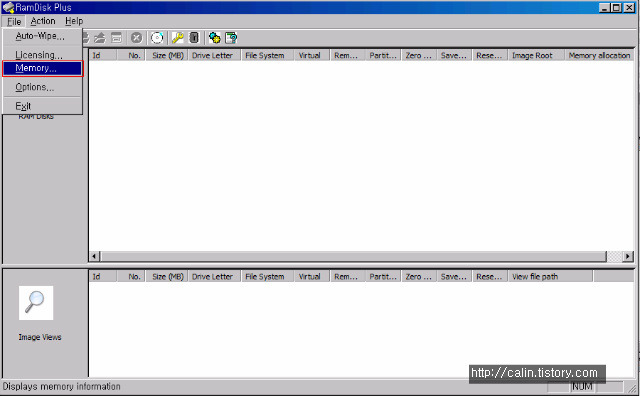Click the horizontal scrollbar right arrow

(x=628, y=256)
